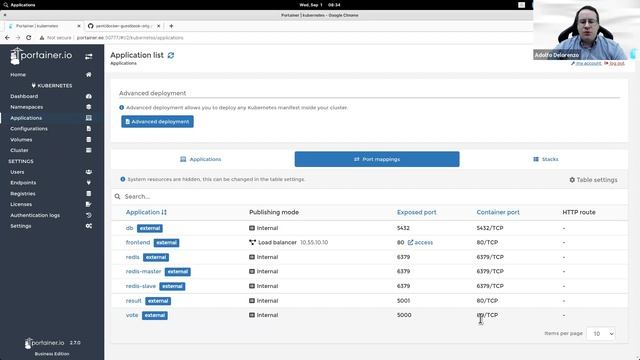Click the Applications icon in sidebar
The image size is (640, 360).
[x=89, y=118]
